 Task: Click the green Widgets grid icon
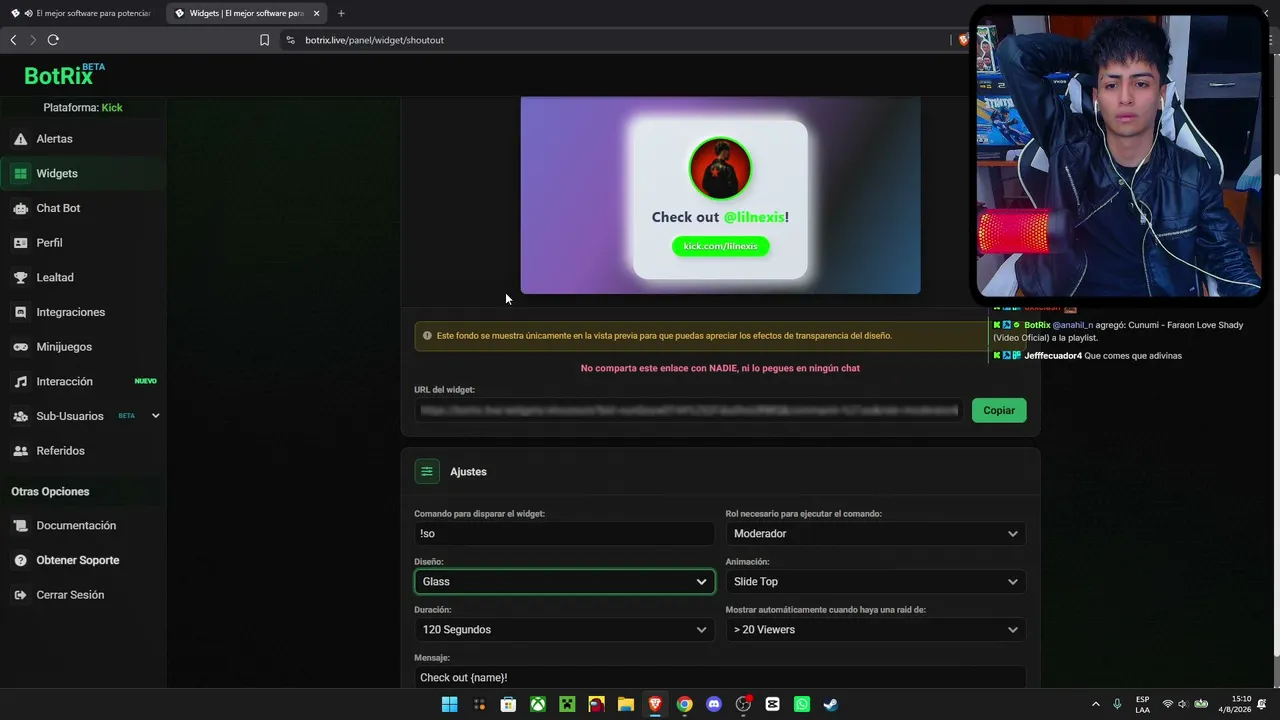coord(20,174)
